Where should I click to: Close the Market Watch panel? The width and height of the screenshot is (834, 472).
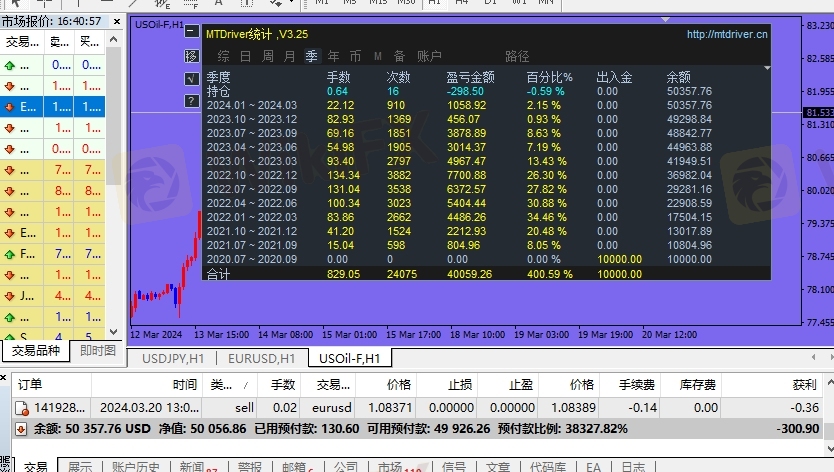(117, 21)
